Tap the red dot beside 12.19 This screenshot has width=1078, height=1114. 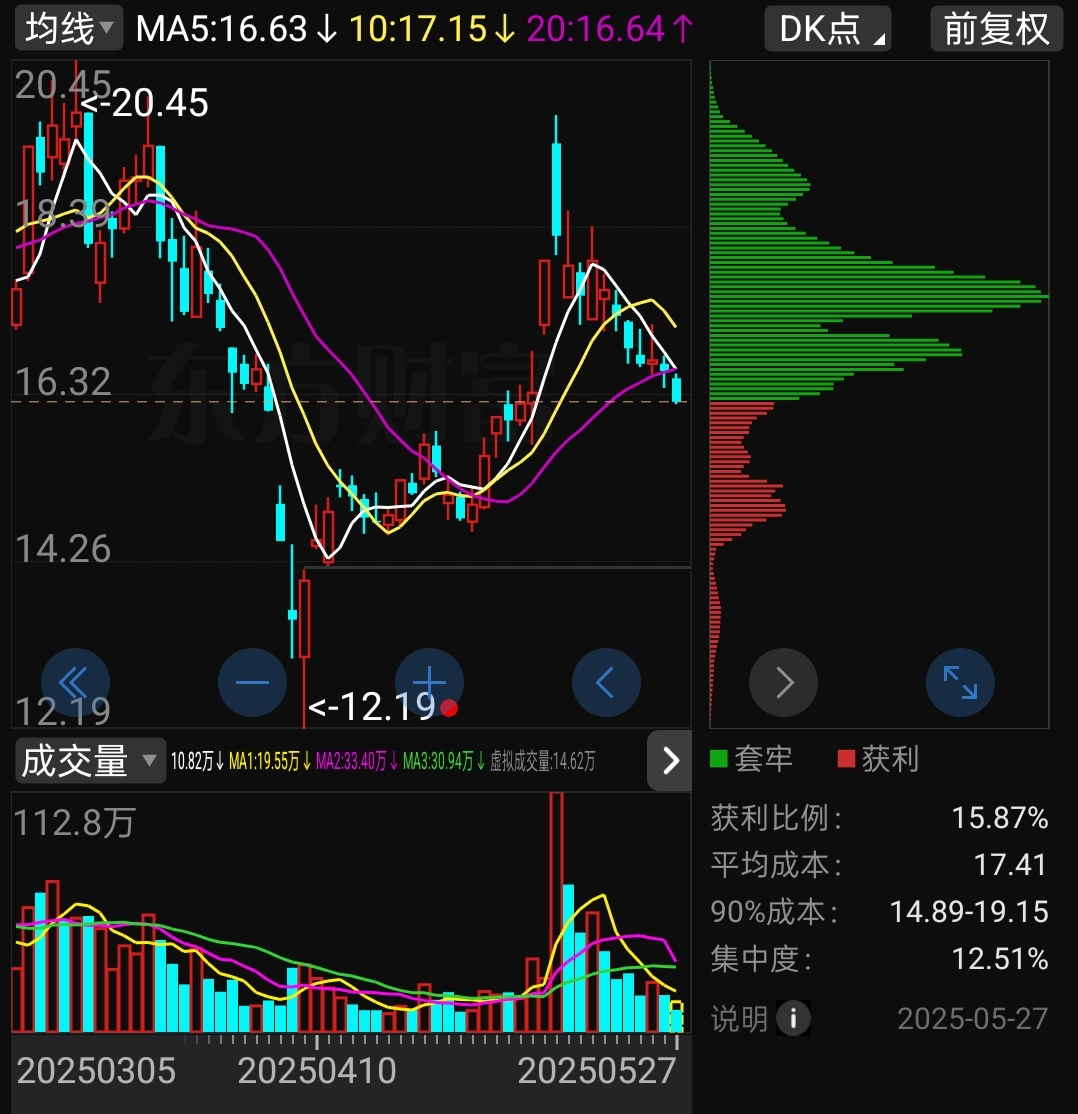click(449, 708)
